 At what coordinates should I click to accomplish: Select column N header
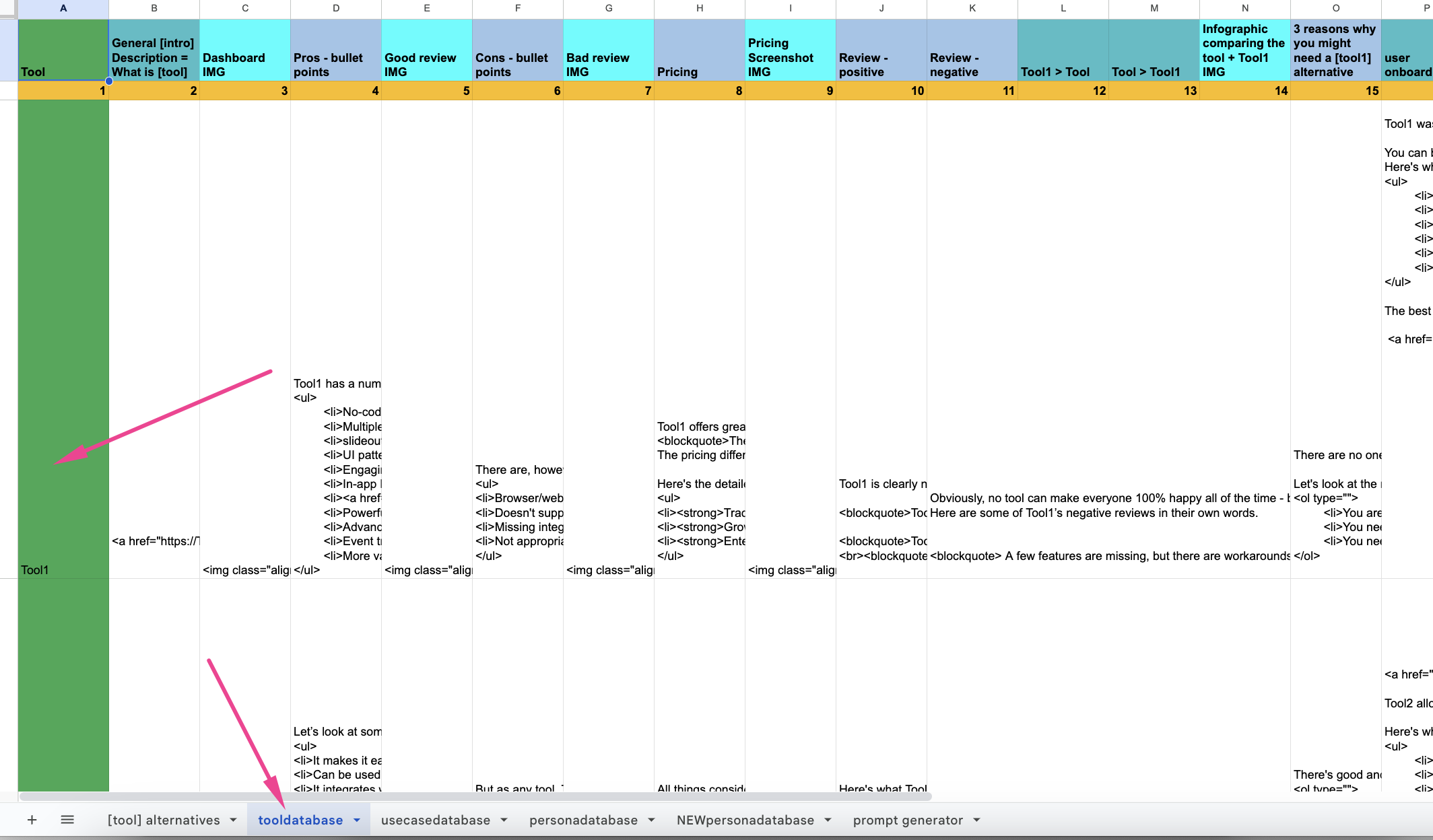coord(1245,9)
